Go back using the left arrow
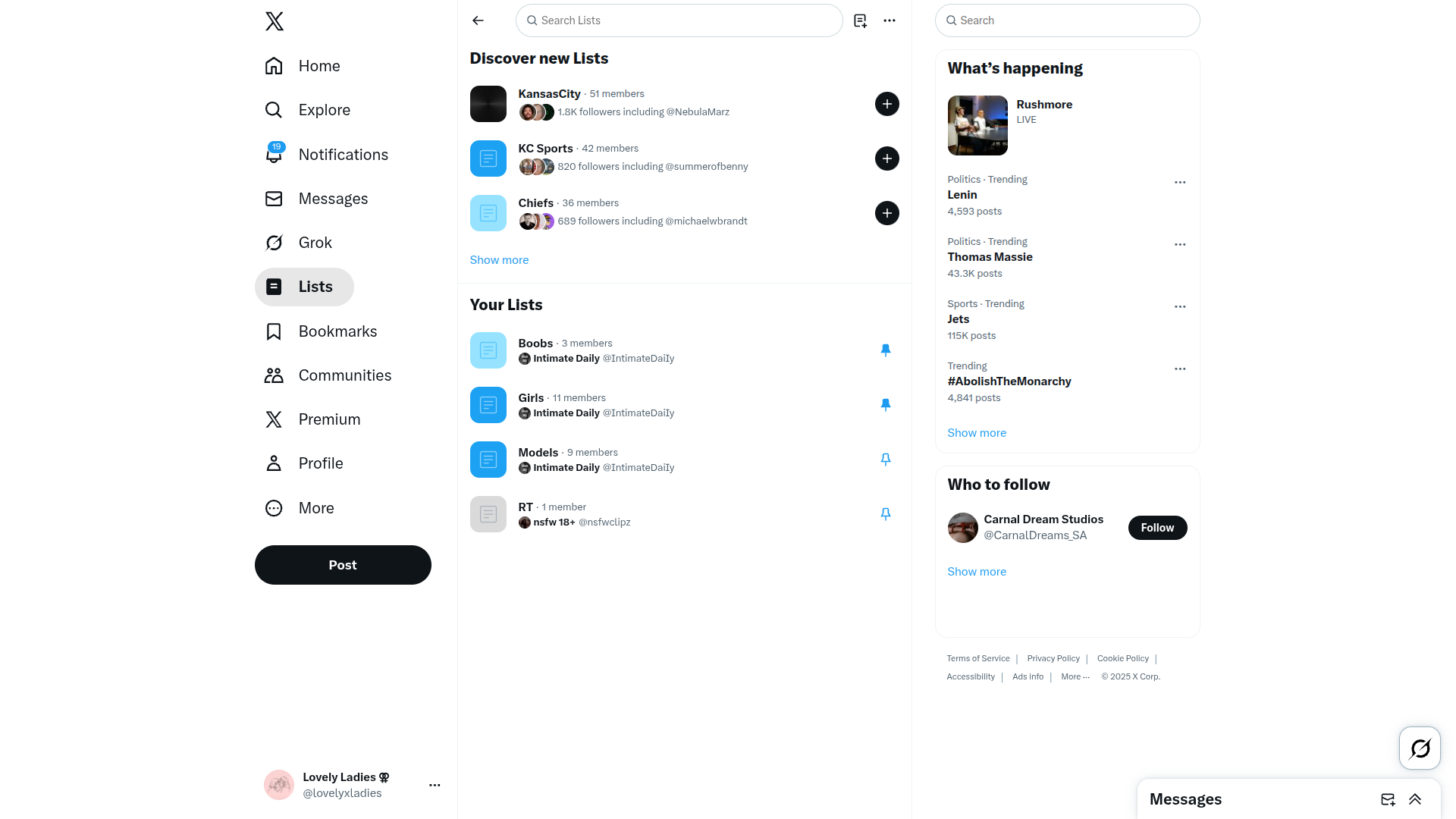The image size is (1456, 819). click(478, 20)
